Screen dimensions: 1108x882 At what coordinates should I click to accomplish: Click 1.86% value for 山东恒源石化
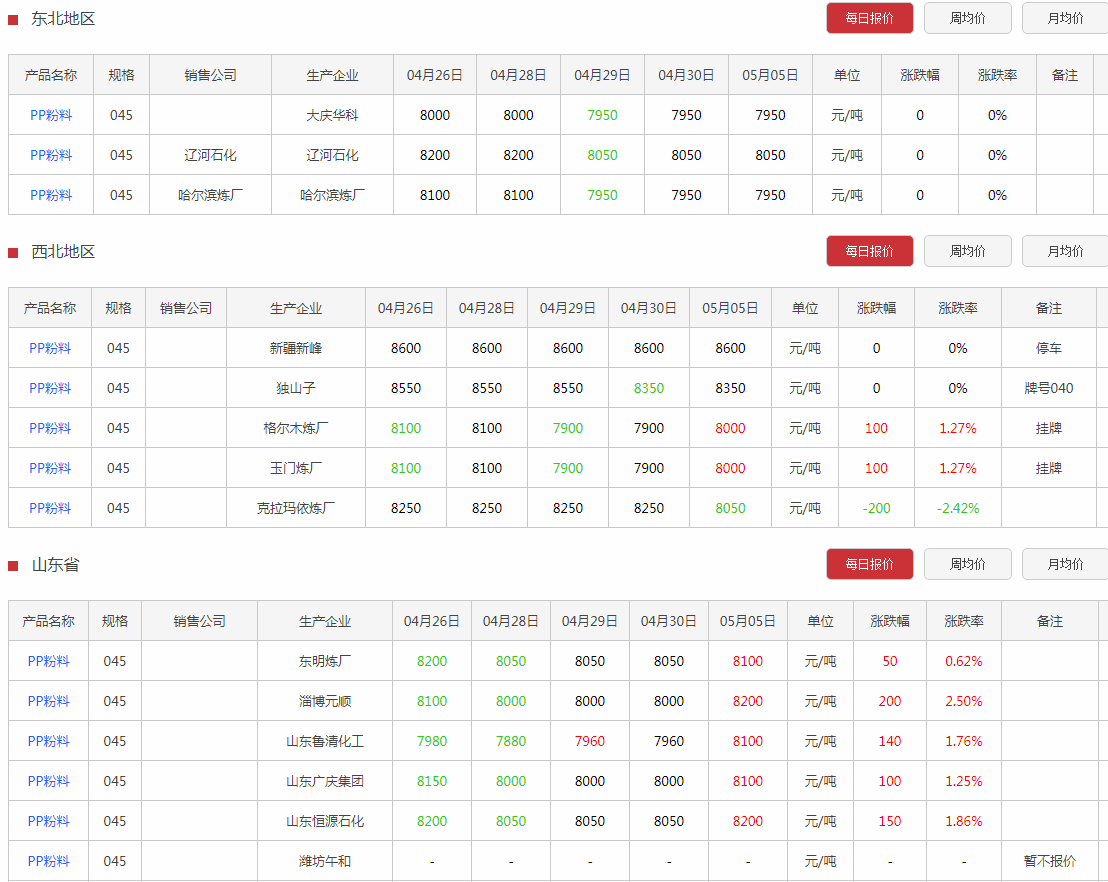point(964,821)
